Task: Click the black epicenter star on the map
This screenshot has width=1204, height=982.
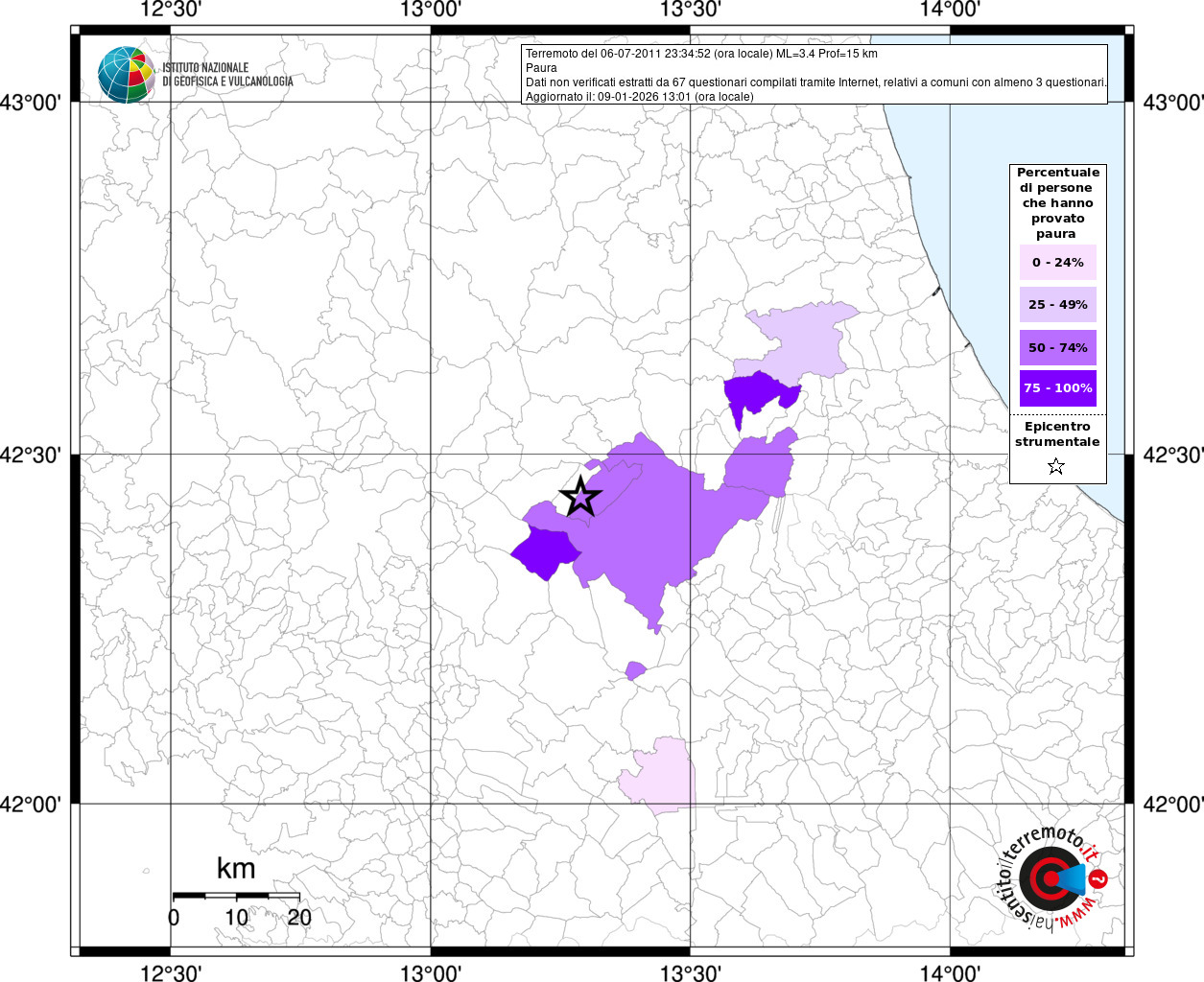Action: [580, 497]
